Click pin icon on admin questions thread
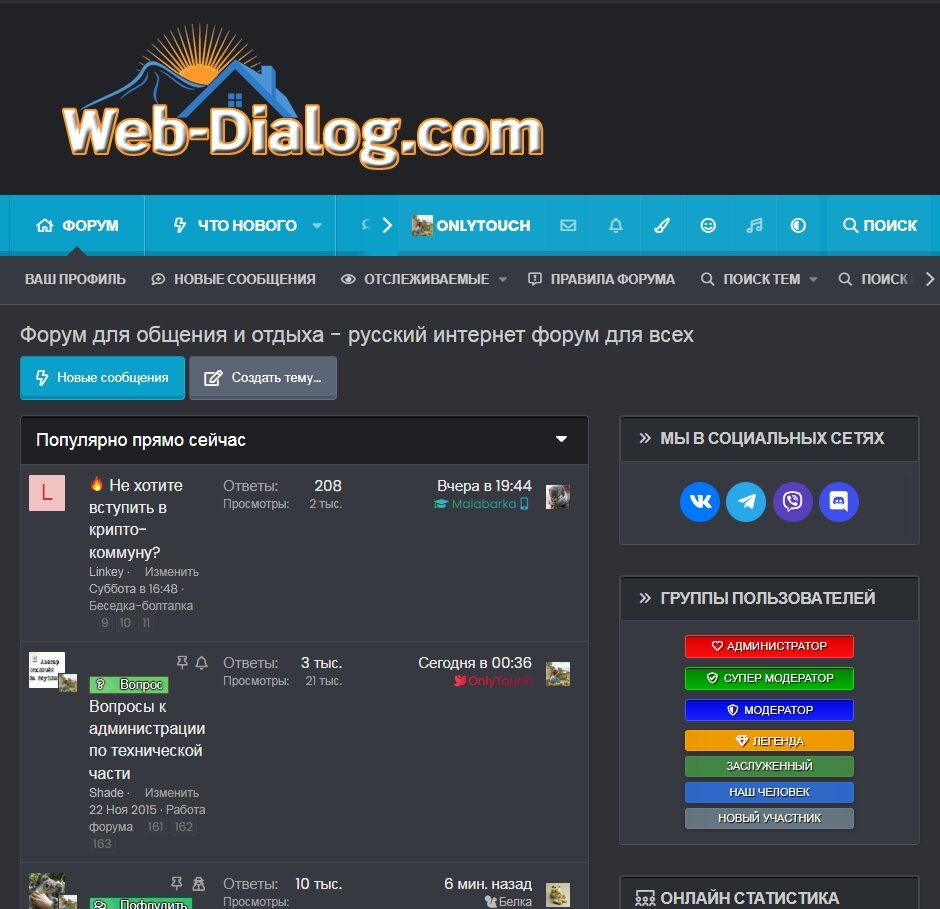Screen dimensions: 940x909 click(182, 662)
